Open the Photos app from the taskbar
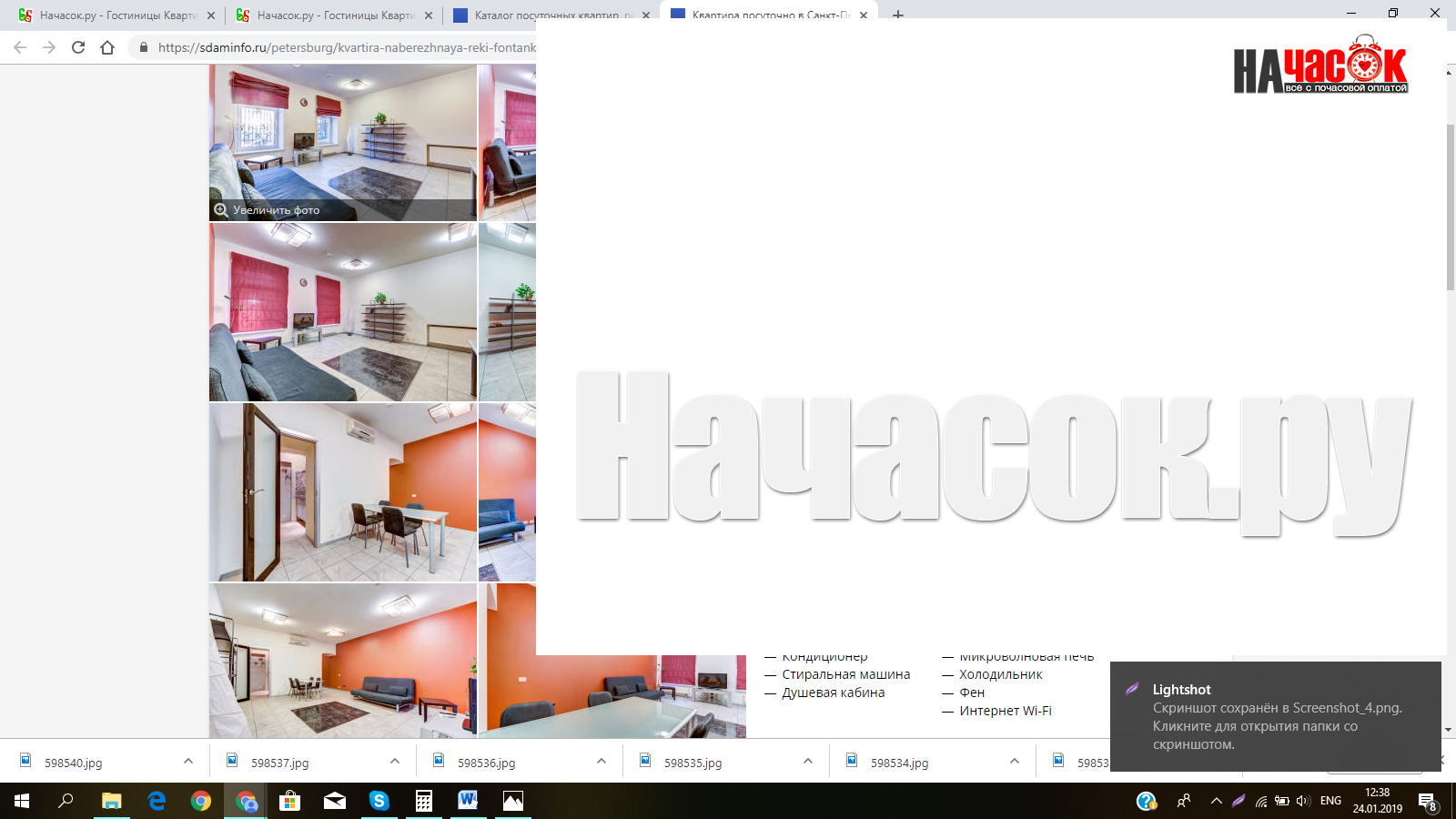This screenshot has height=819, width=1456. click(513, 801)
